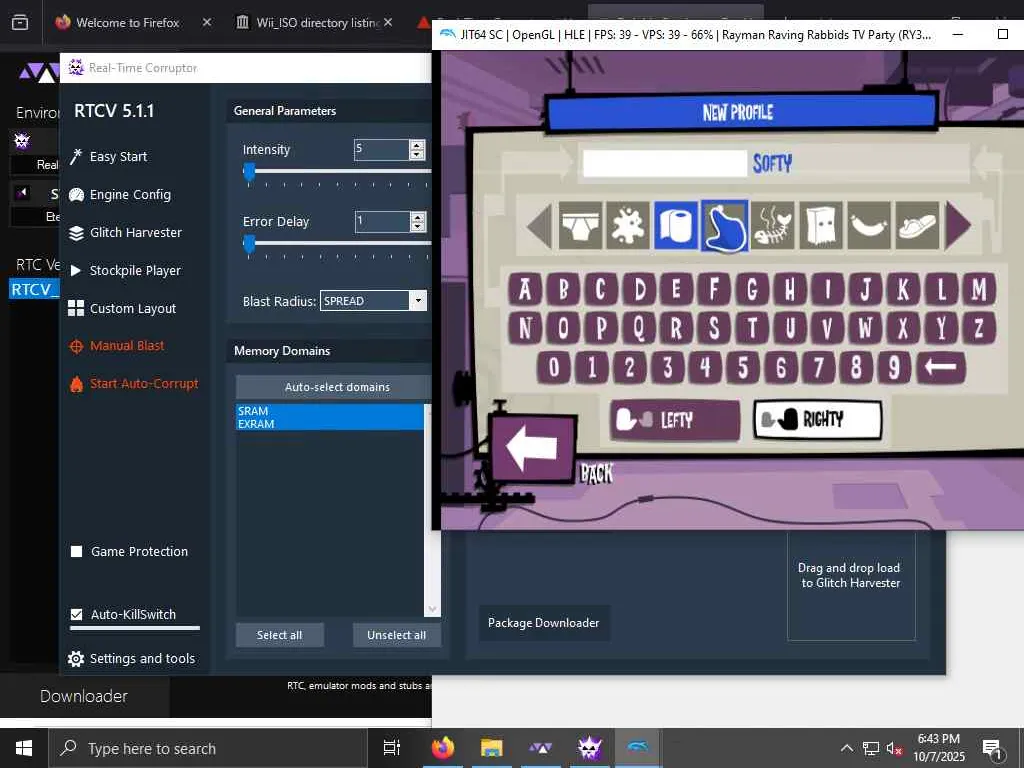The image size is (1024, 768).
Task: Select the paper bag profile icon
Action: pos(821,226)
